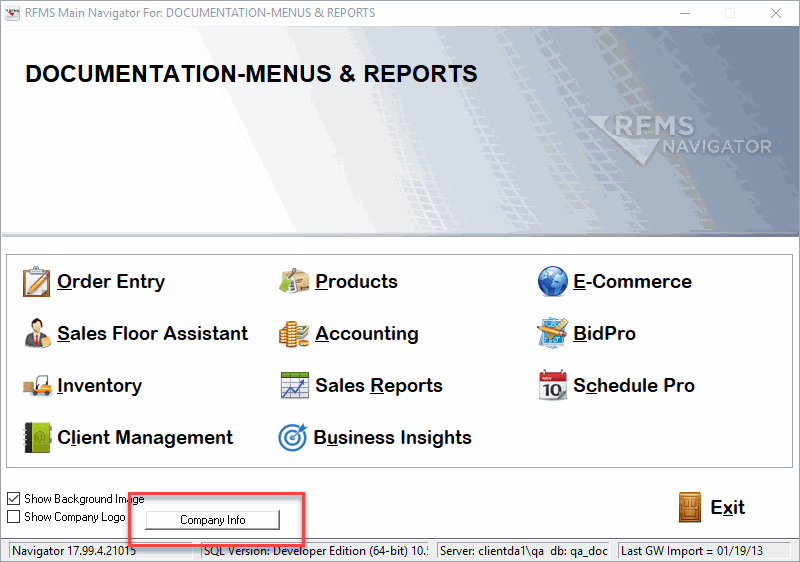
Task: Click the Business Insights target icon
Action: click(292, 438)
